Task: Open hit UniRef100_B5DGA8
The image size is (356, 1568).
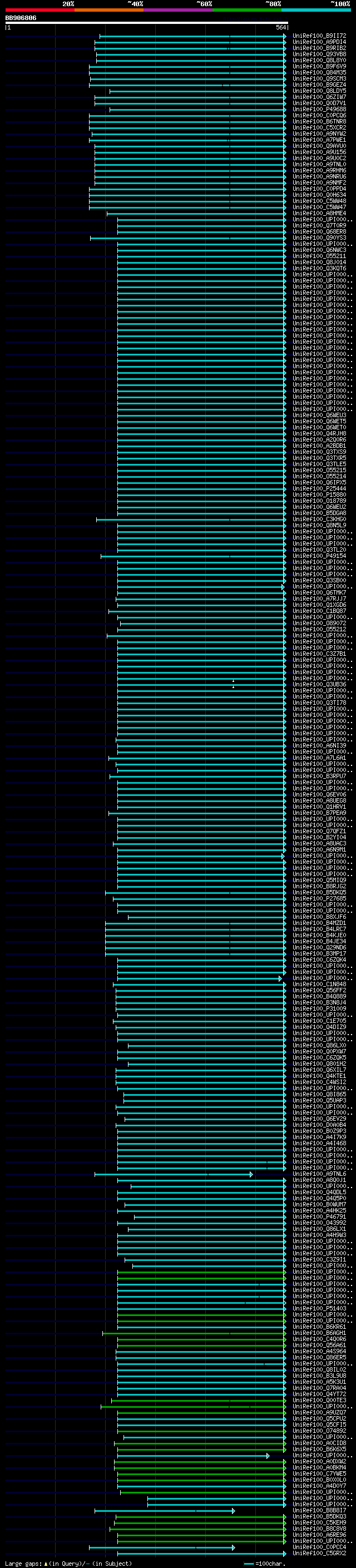Action: click(x=319, y=513)
